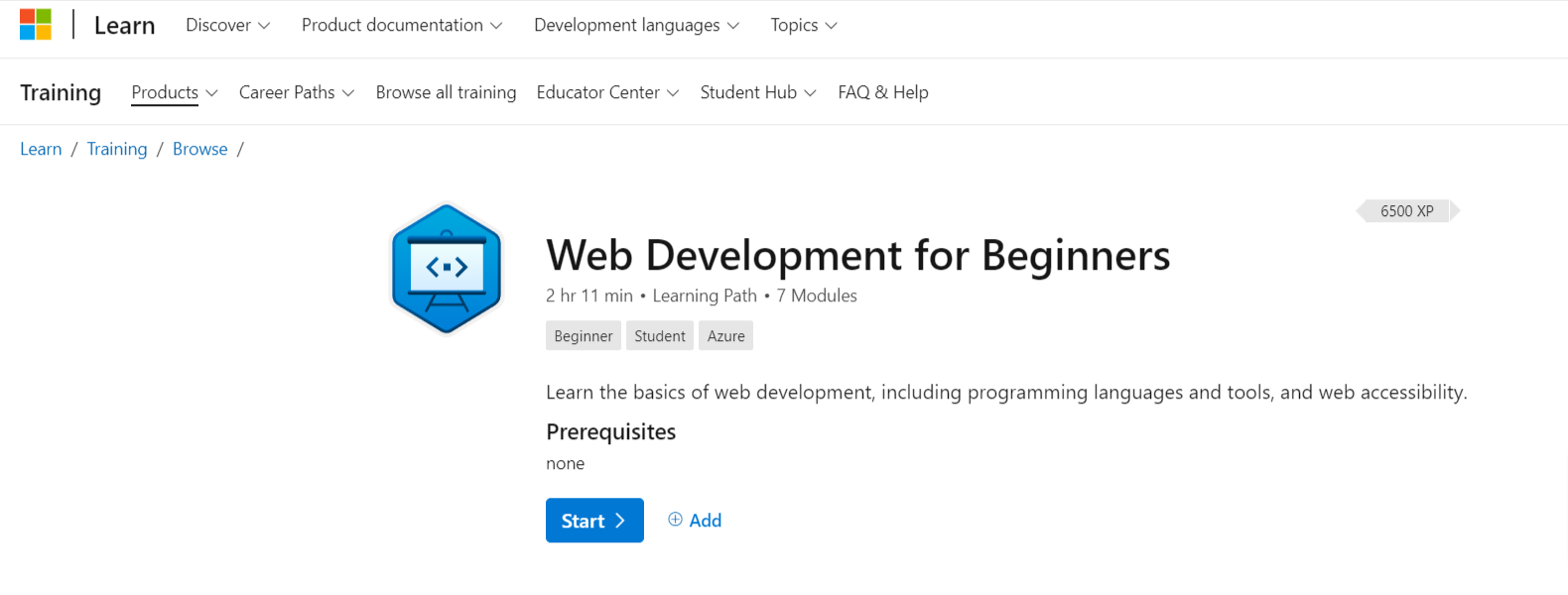Click the Beginner tag
The width and height of the screenshot is (1568, 595).
pos(584,336)
